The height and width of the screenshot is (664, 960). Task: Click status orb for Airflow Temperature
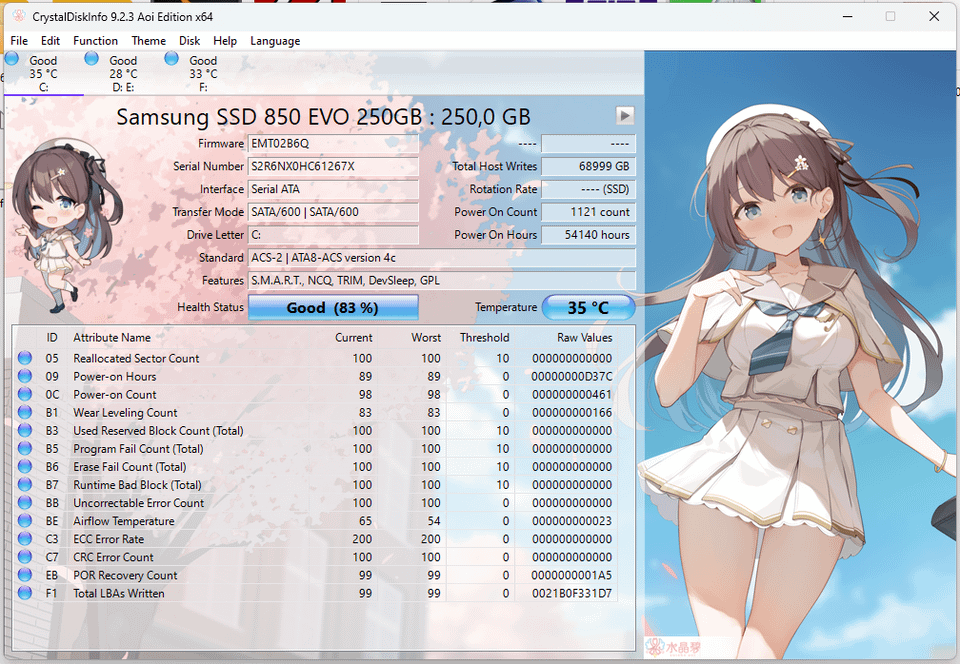click(x=24, y=520)
